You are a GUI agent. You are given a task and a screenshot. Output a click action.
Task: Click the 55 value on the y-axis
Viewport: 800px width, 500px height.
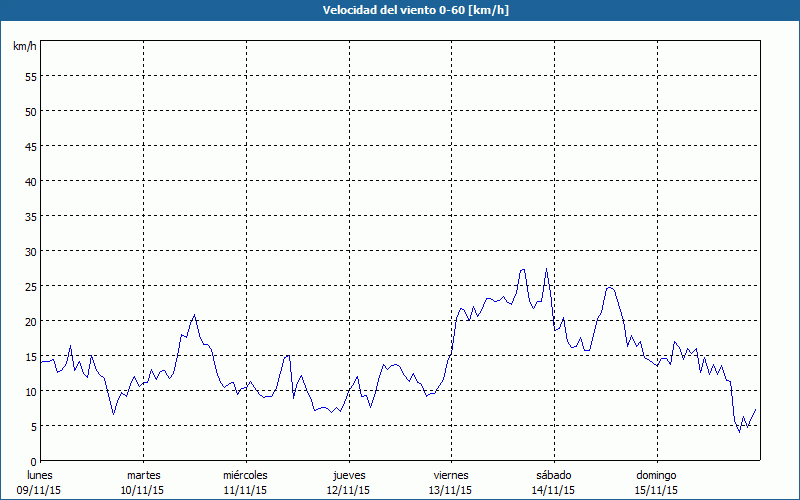tap(30, 76)
